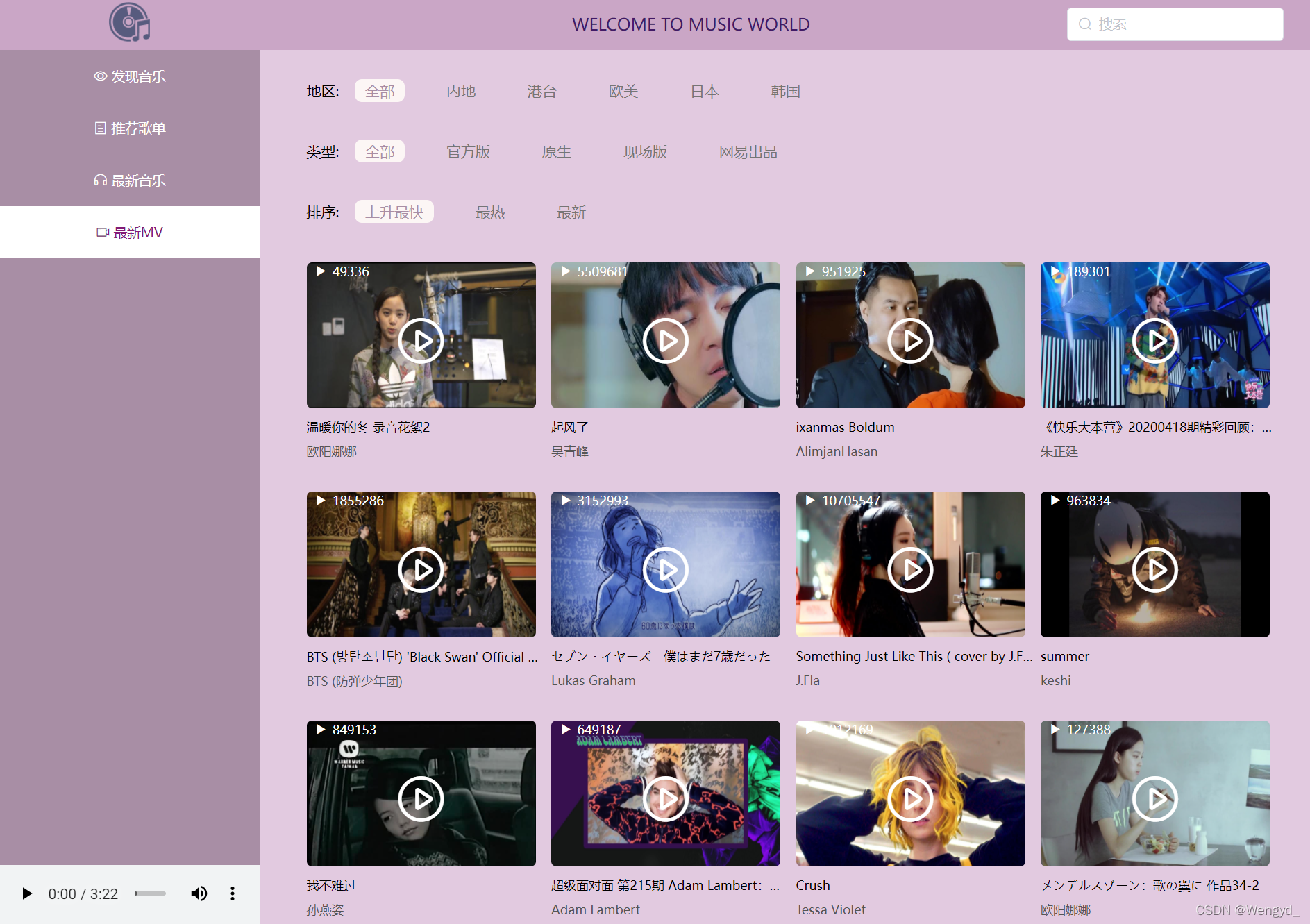Open artist 朱正廷
Viewport: 1310px width, 924px height.
coord(1059,452)
